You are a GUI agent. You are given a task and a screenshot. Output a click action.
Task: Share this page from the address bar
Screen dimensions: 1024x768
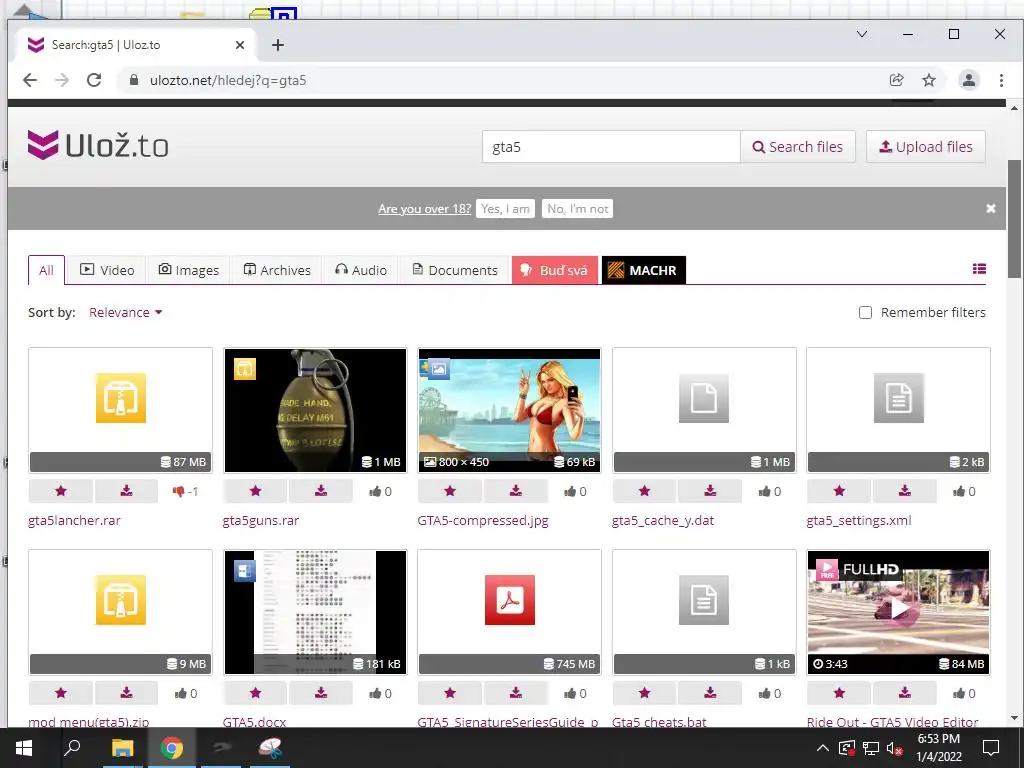tap(896, 80)
